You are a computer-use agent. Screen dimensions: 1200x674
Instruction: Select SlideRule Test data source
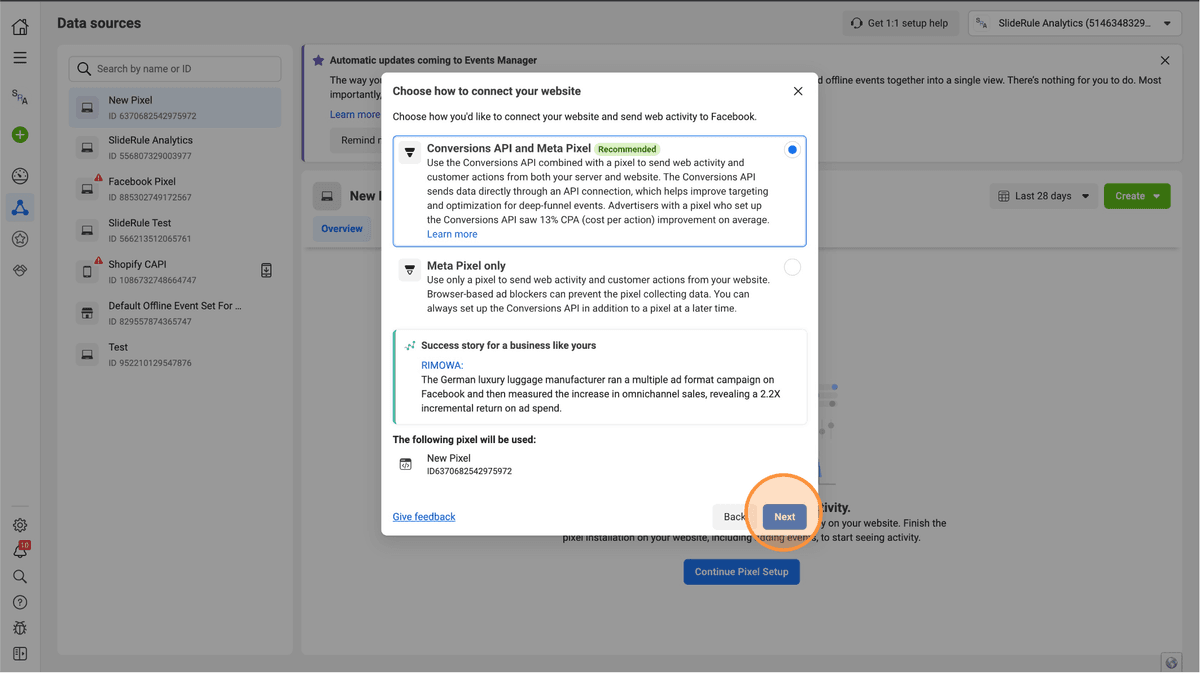(x=175, y=231)
